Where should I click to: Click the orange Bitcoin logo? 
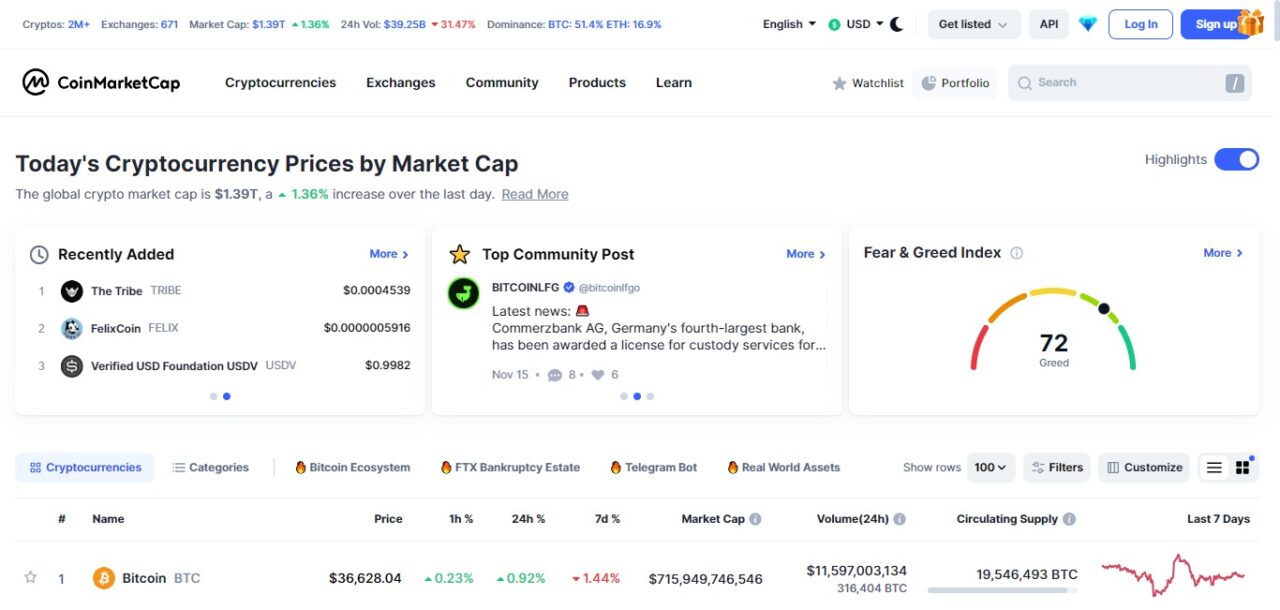pos(104,578)
